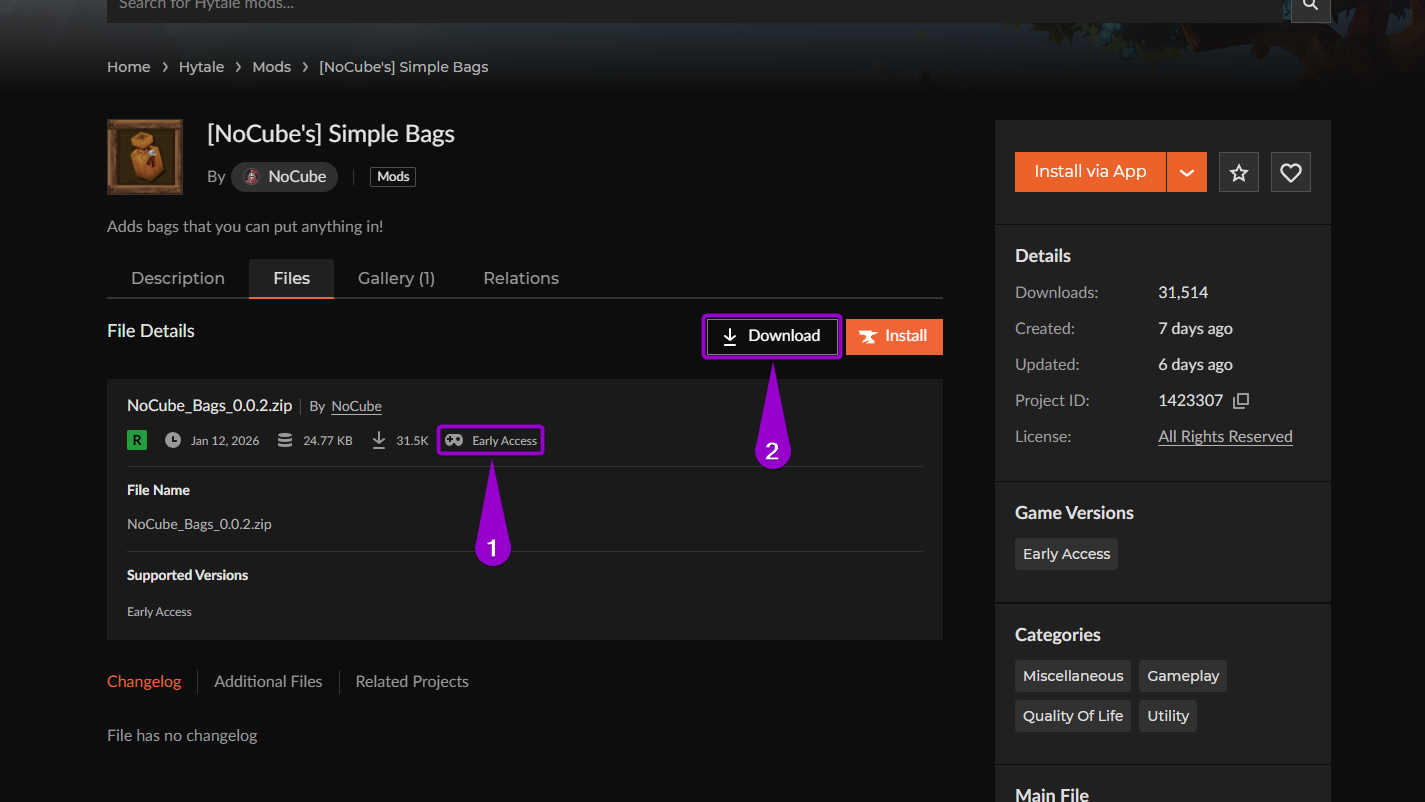Screen dimensions: 1425x802
Task: Click the download-count icon showing 31.5K
Action: pos(378,439)
